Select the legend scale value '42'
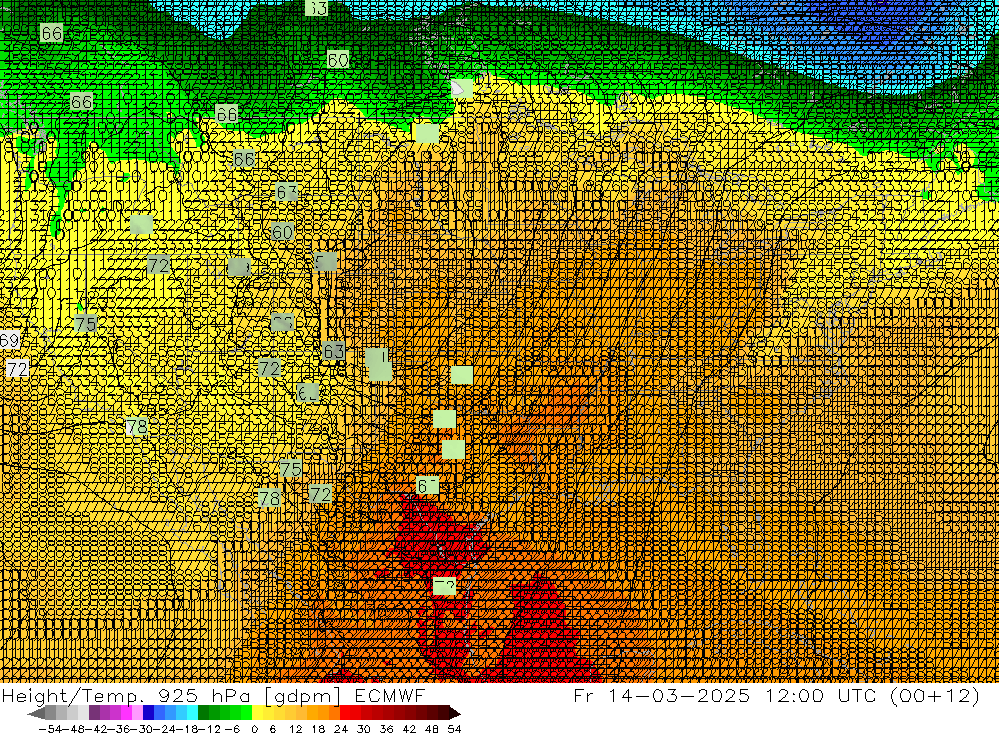The width and height of the screenshot is (1000, 733). [409, 729]
